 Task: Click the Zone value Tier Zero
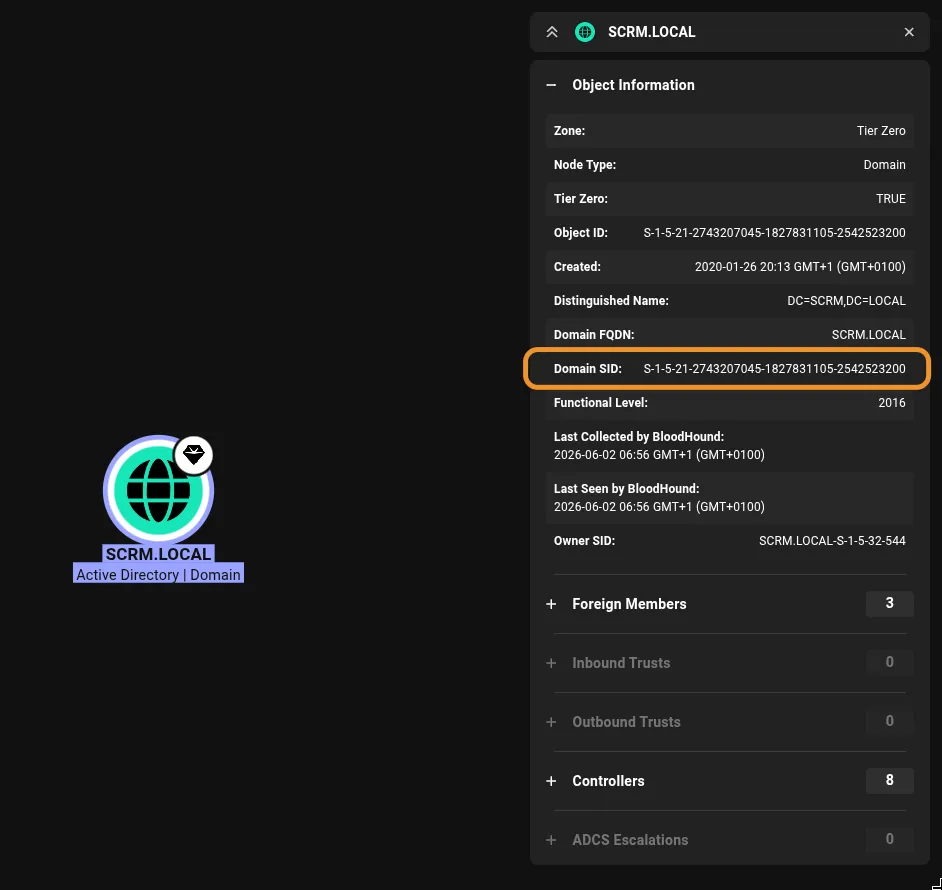(881, 130)
